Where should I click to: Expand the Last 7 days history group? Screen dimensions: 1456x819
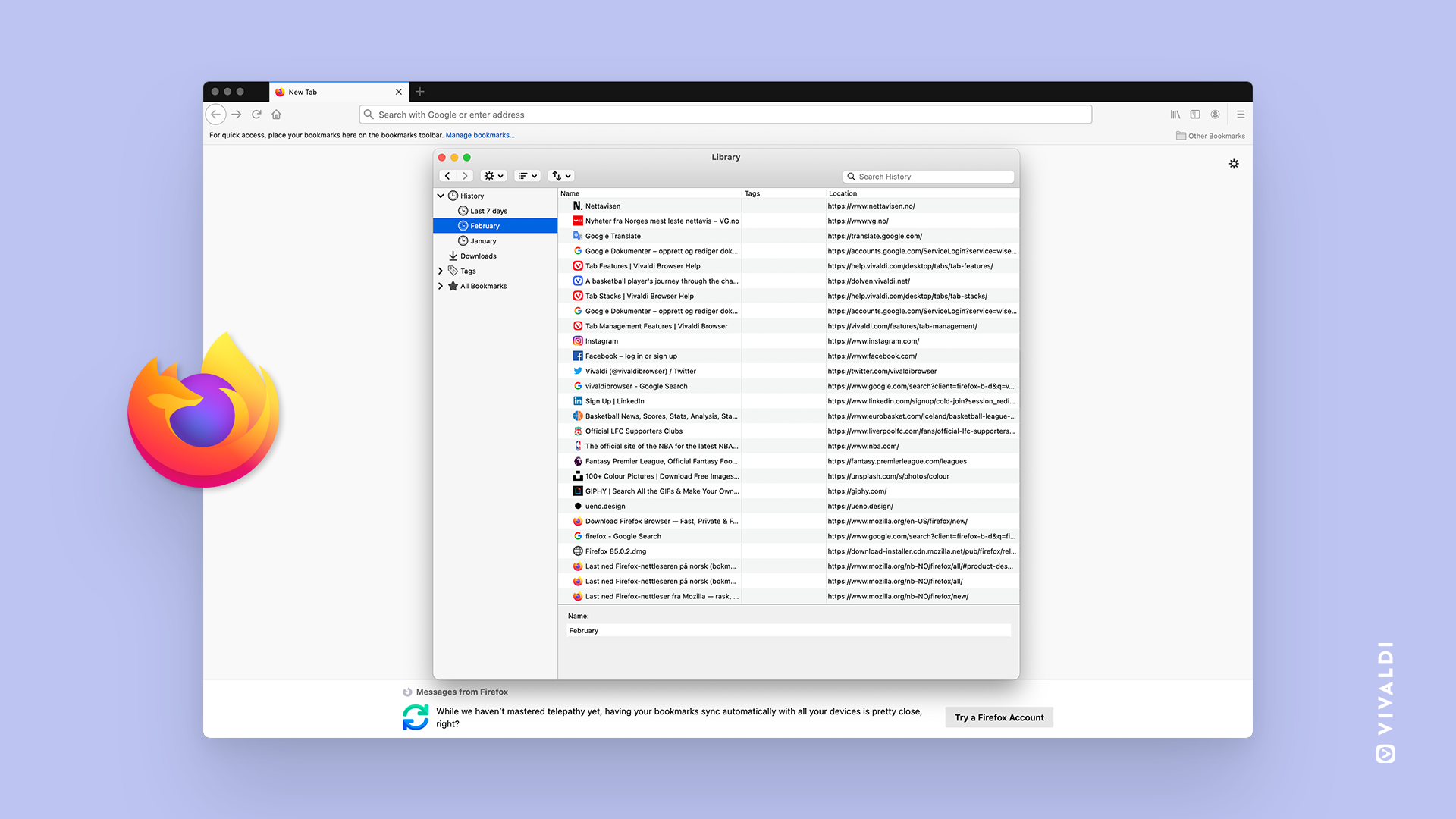[486, 210]
